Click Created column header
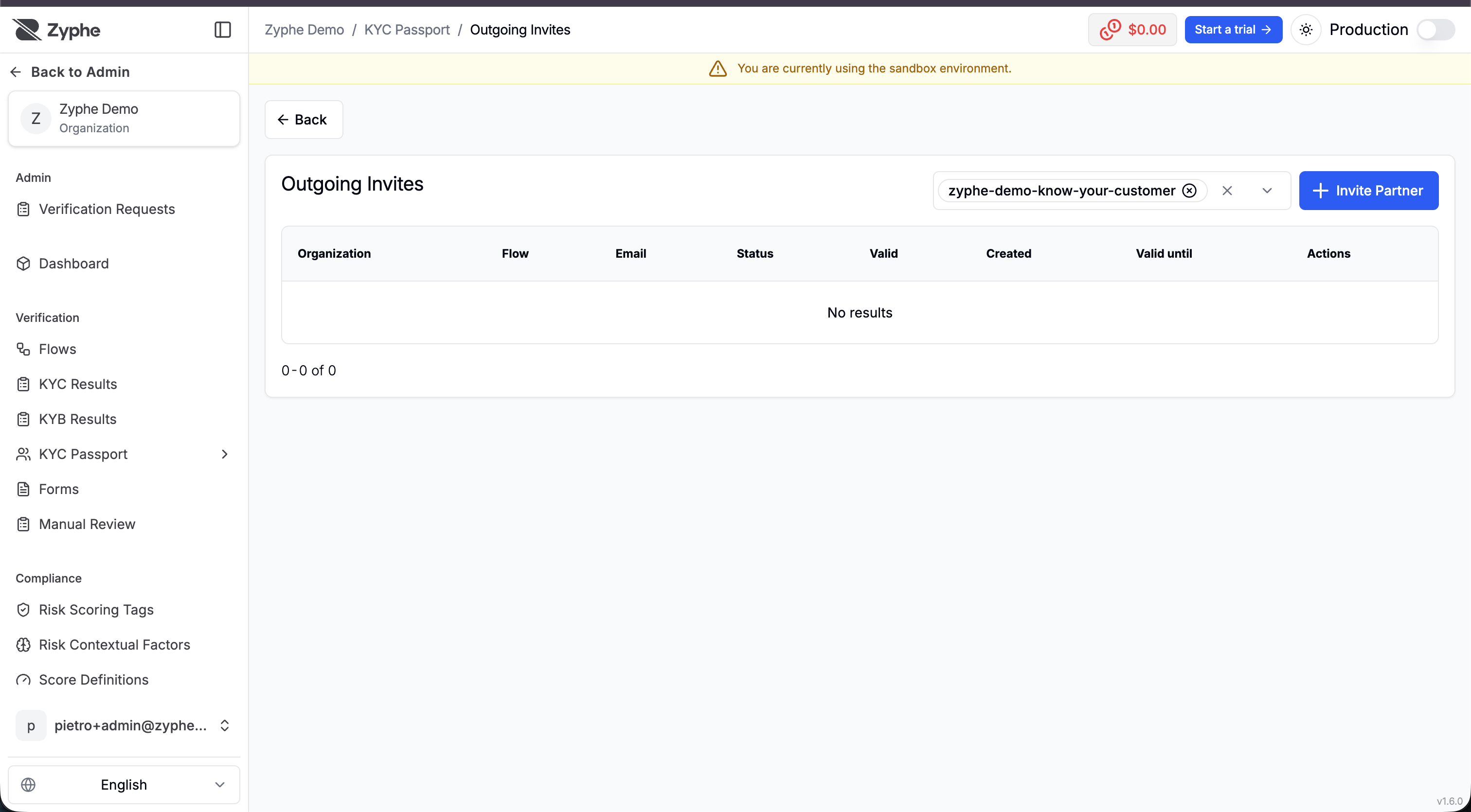The image size is (1471, 812). pos(1008,254)
